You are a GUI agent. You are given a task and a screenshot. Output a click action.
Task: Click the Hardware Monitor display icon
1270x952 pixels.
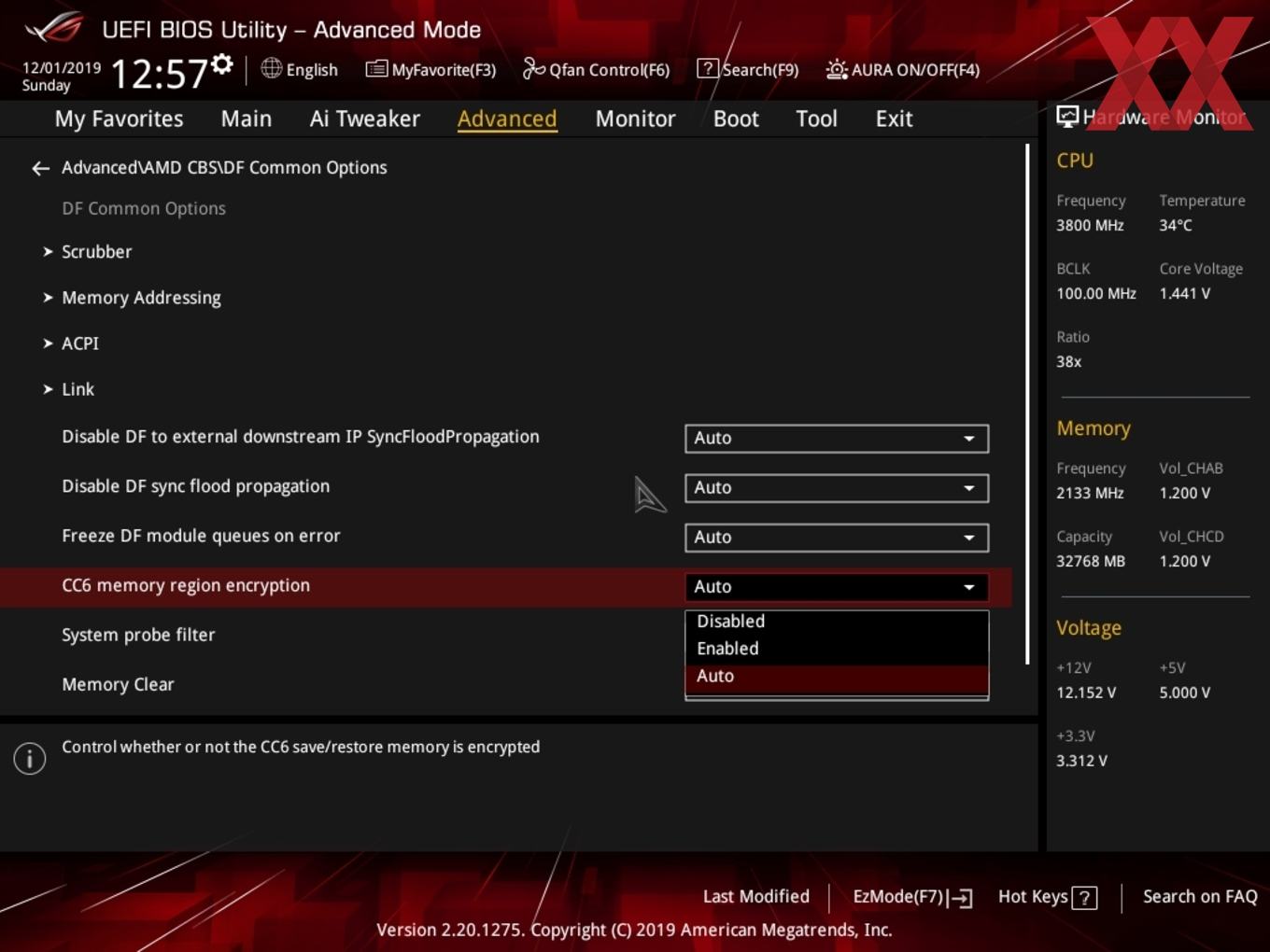point(1067,117)
